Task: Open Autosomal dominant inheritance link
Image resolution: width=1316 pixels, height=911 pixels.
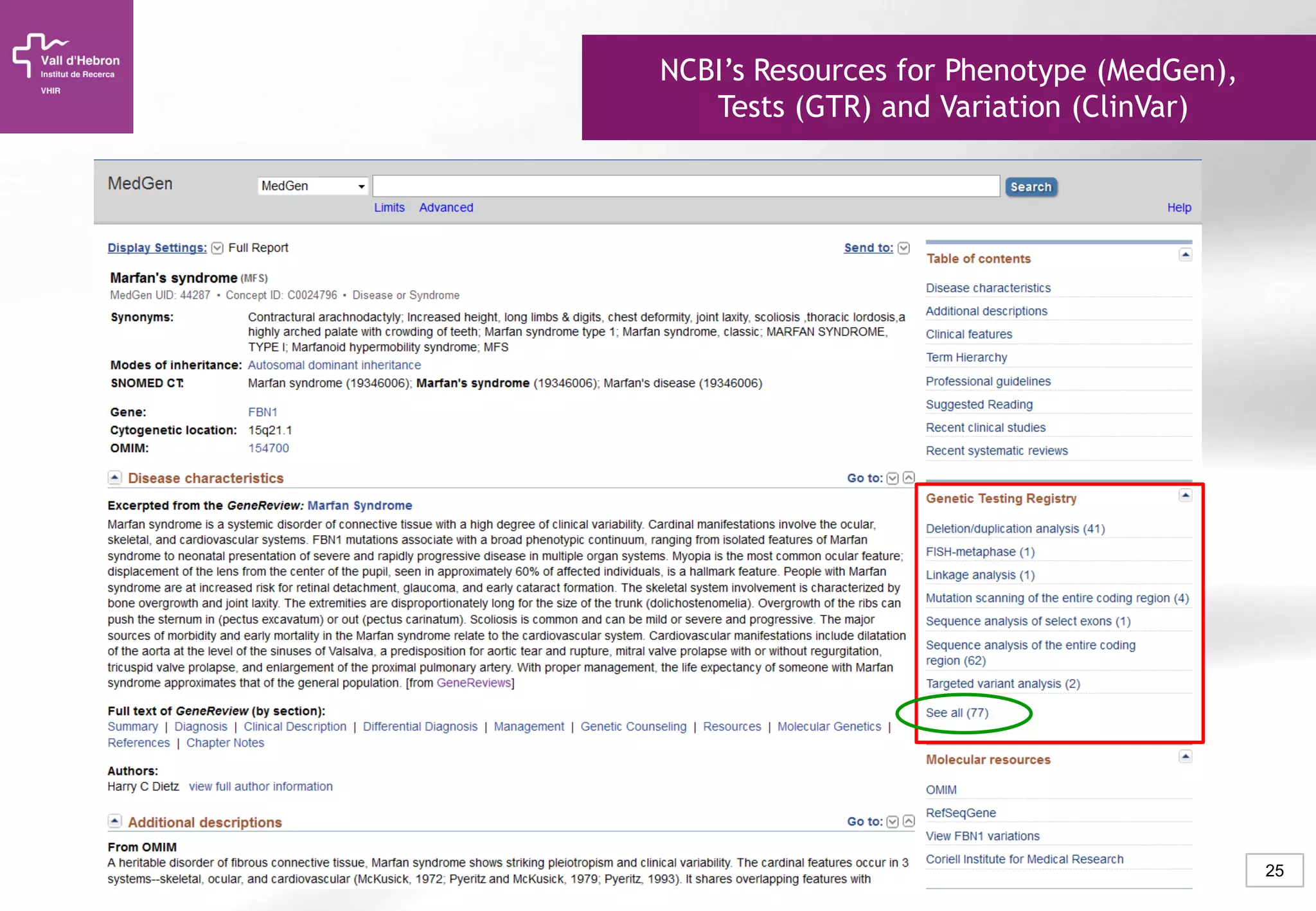Action: coord(334,365)
